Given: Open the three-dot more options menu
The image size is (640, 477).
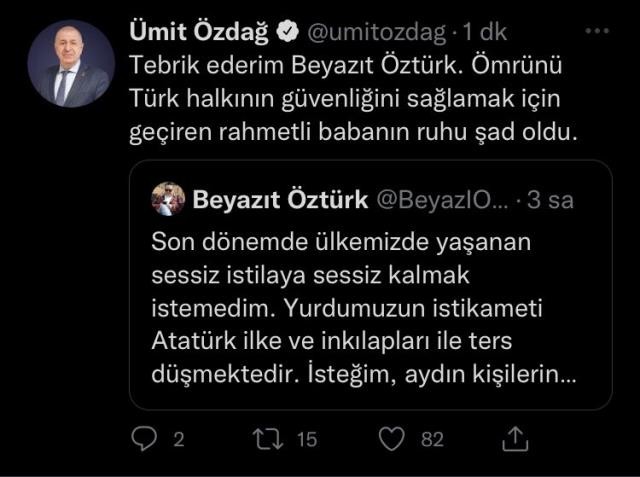Looking at the screenshot, I should click(597, 31).
